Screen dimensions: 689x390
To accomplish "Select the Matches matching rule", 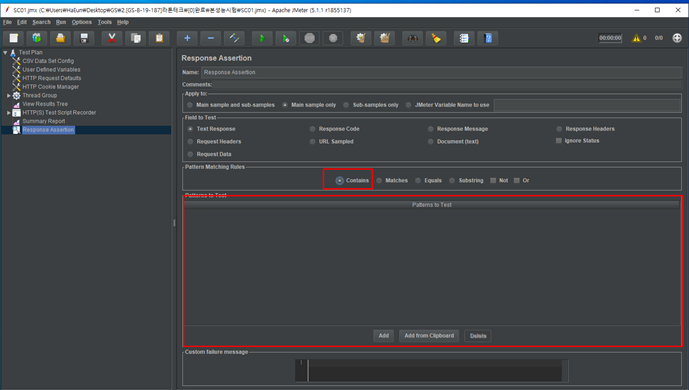I will [379, 181].
